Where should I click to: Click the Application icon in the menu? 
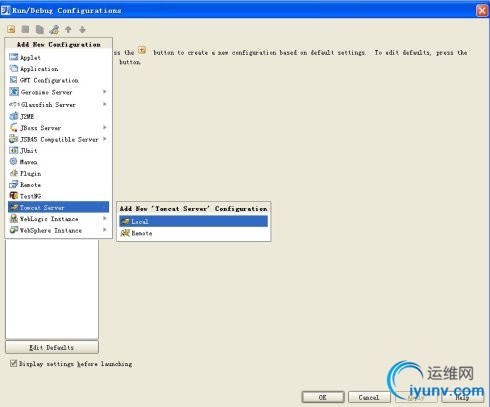click(x=14, y=68)
